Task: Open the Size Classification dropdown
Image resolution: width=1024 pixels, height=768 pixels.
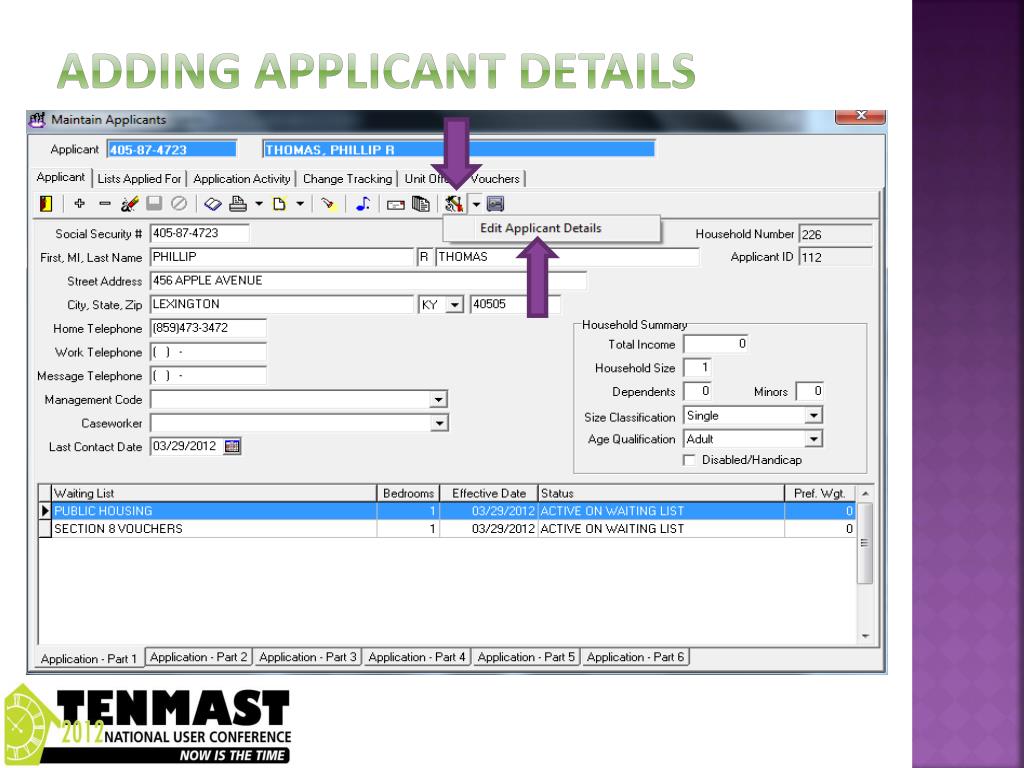Action: point(813,415)
